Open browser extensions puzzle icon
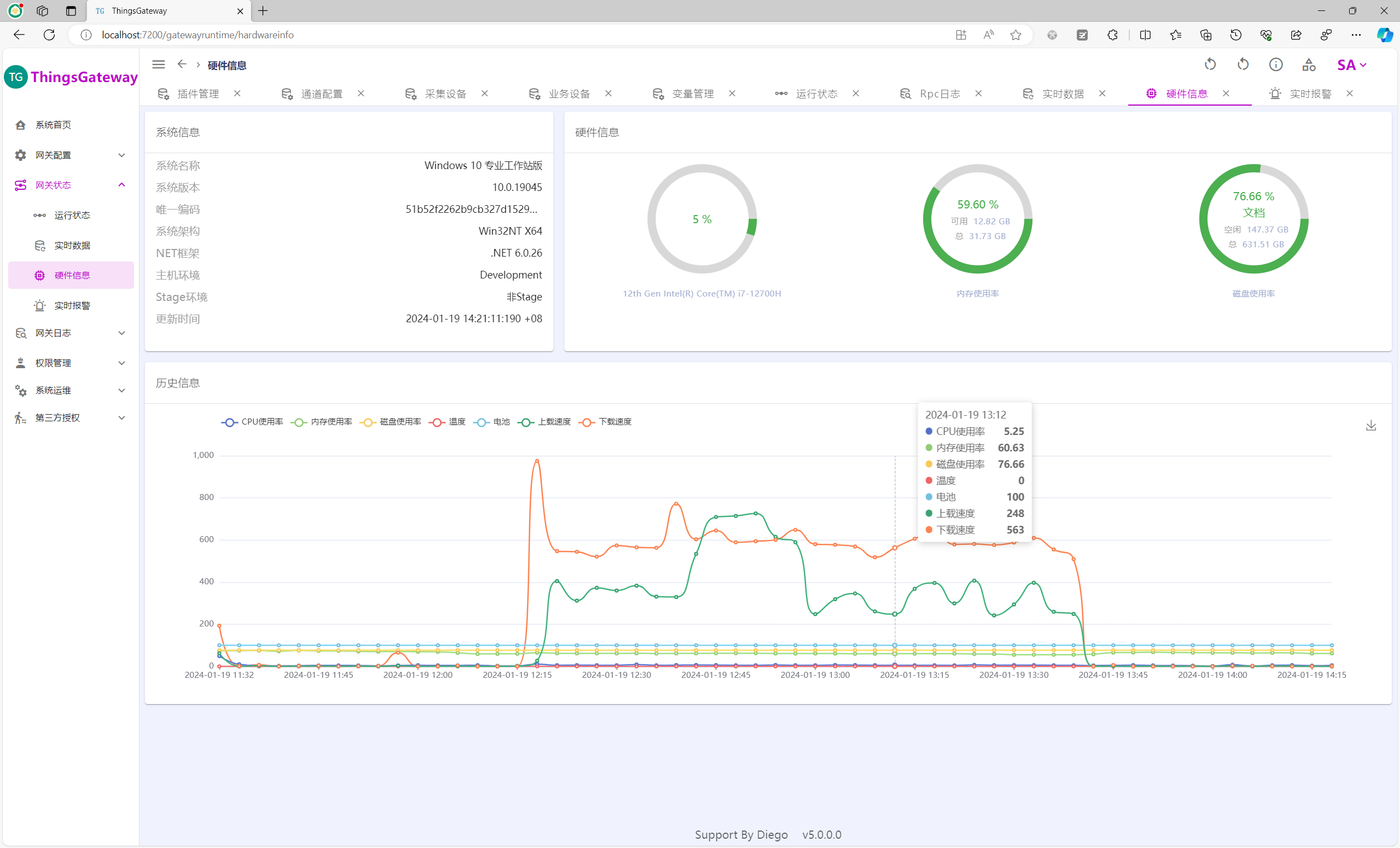1400x848 pixels. click(1112, 35)
